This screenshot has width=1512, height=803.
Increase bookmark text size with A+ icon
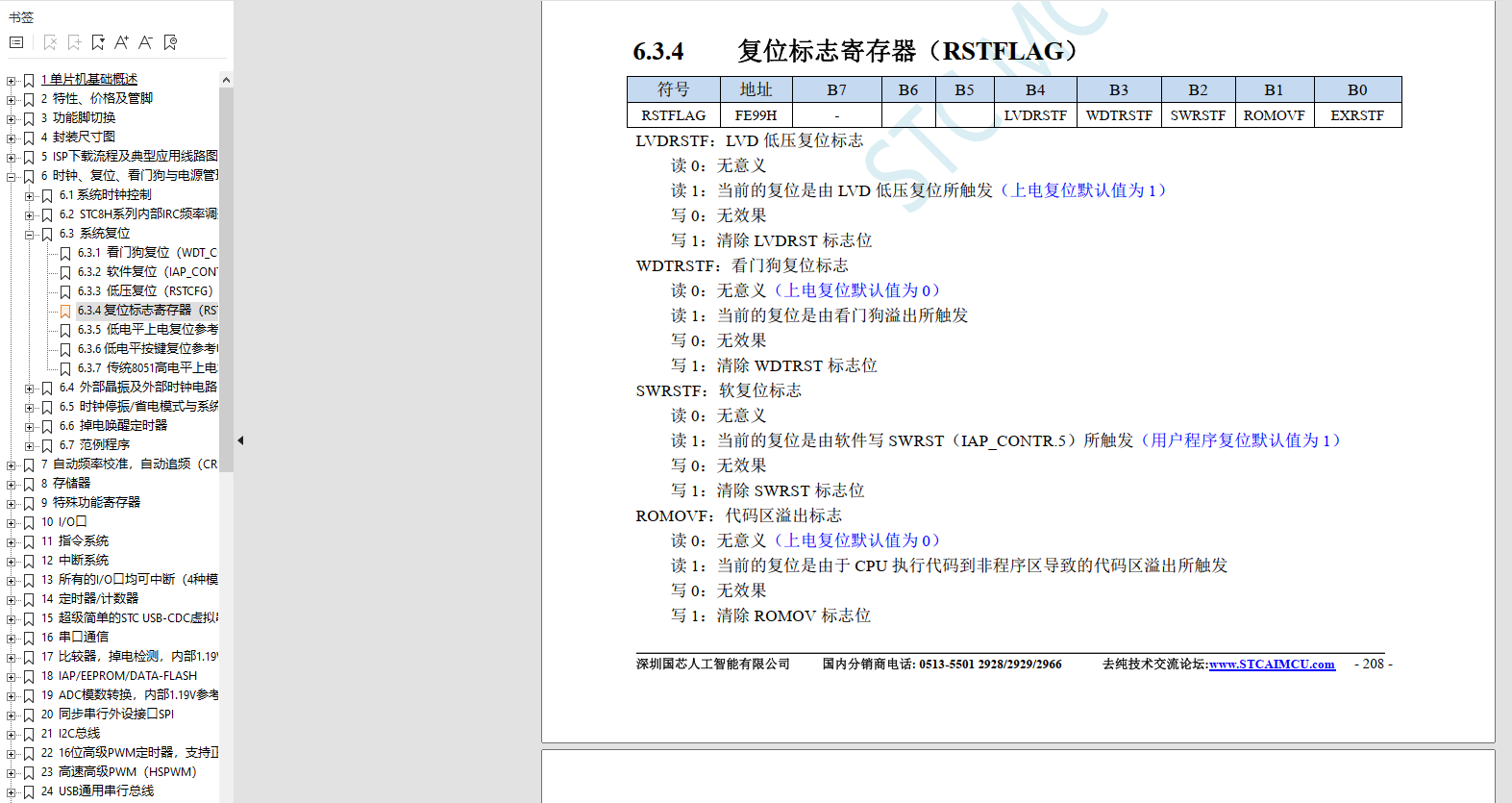121,42
